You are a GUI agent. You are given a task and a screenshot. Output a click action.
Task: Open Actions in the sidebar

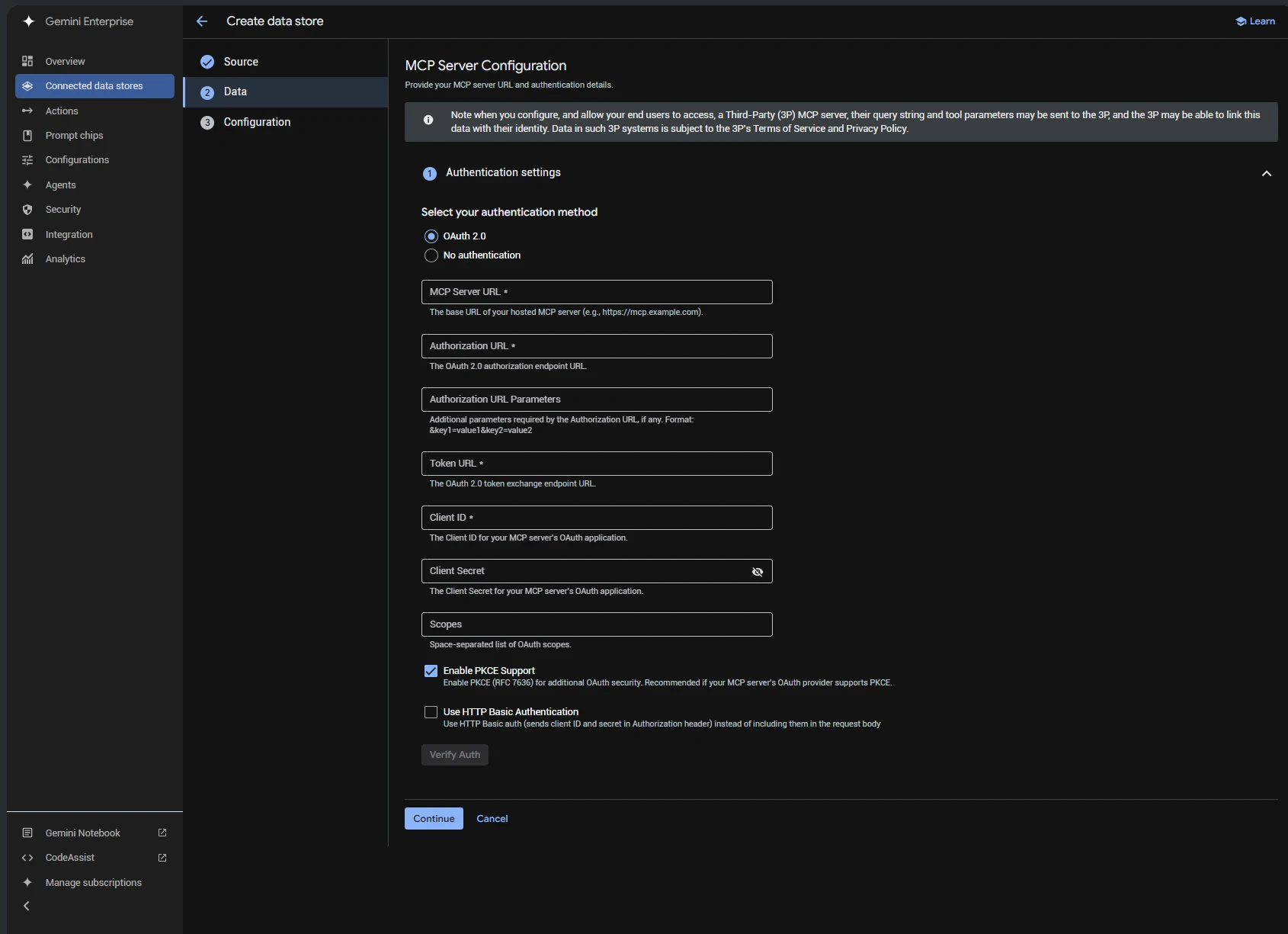[95, 111]
